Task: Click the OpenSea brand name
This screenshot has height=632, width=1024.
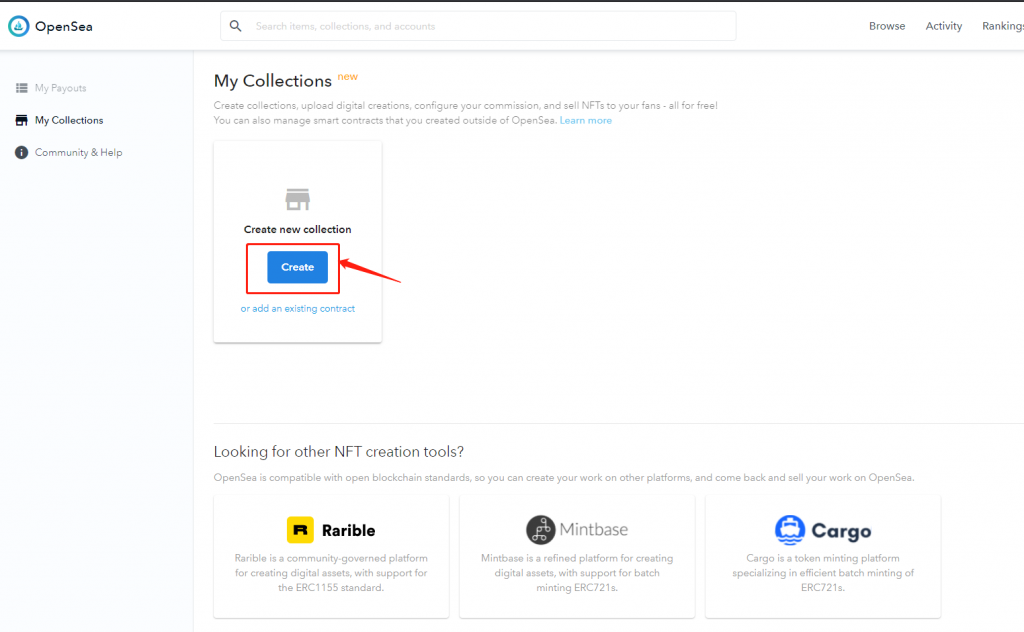Action: (64, 27)
